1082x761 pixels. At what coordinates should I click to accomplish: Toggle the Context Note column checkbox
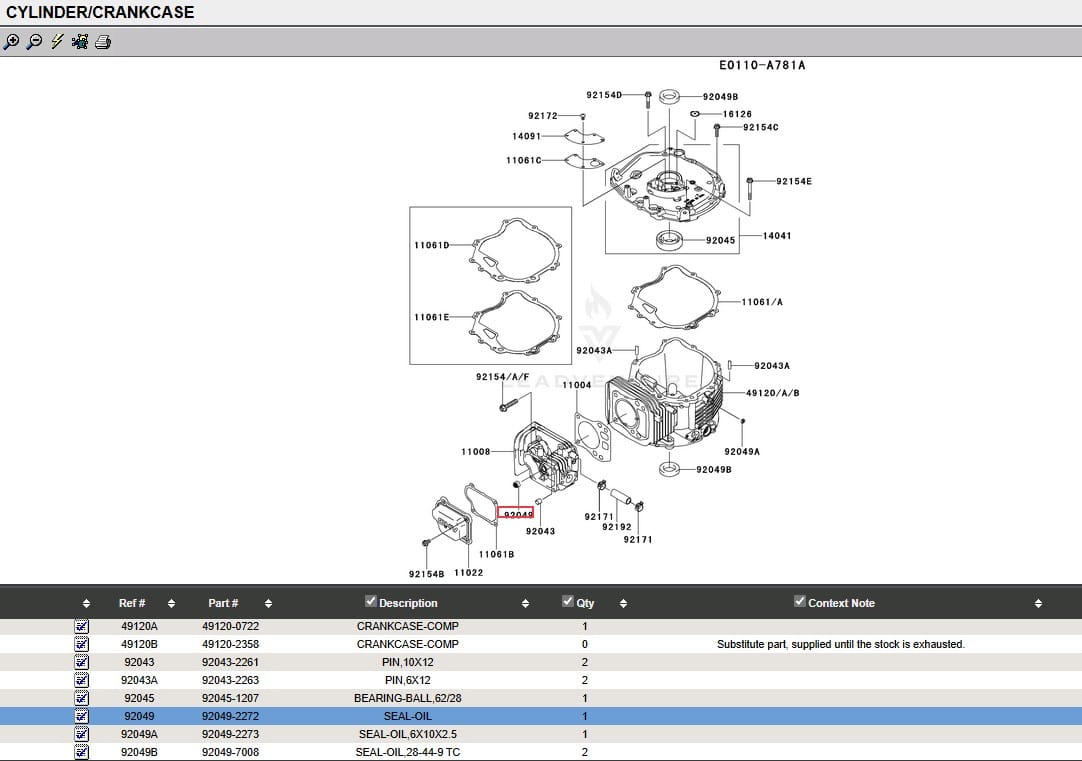pos(800,602)
